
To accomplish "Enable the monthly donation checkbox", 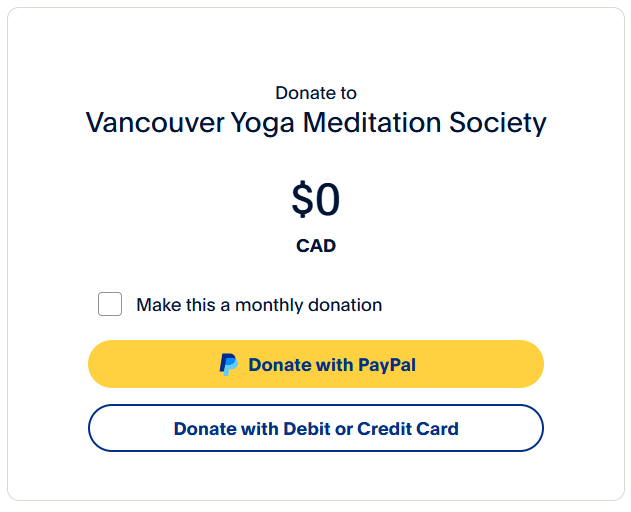I will [110, 304].
